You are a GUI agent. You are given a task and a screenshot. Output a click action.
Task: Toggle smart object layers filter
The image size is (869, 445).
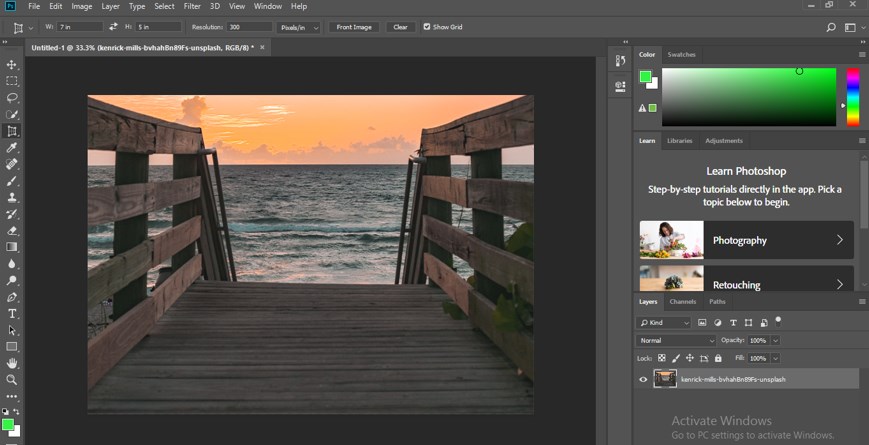(x=764, y=323)
